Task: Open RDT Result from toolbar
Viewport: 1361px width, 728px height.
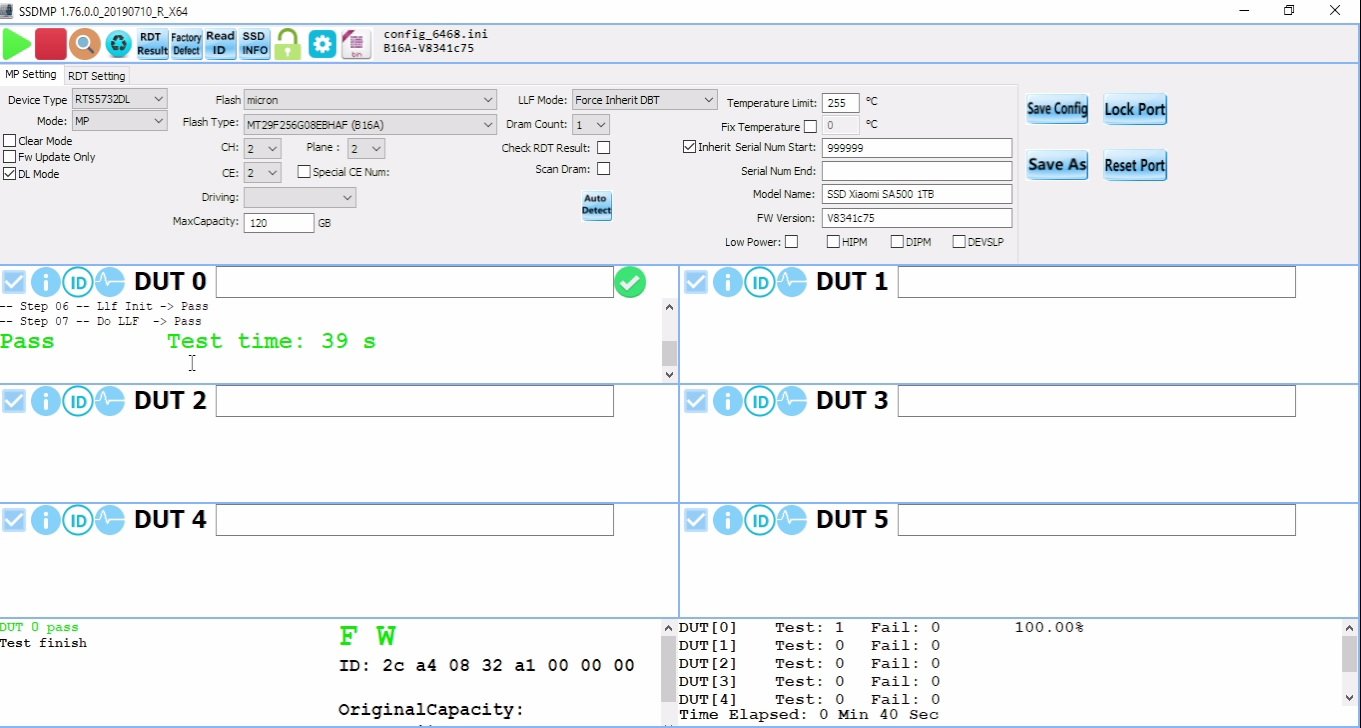Action: (152, 44)
